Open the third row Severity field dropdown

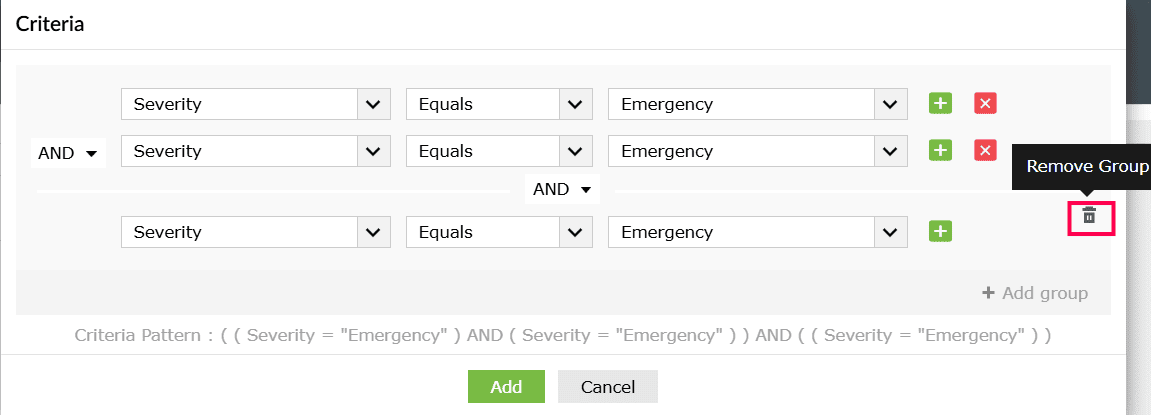255,232
